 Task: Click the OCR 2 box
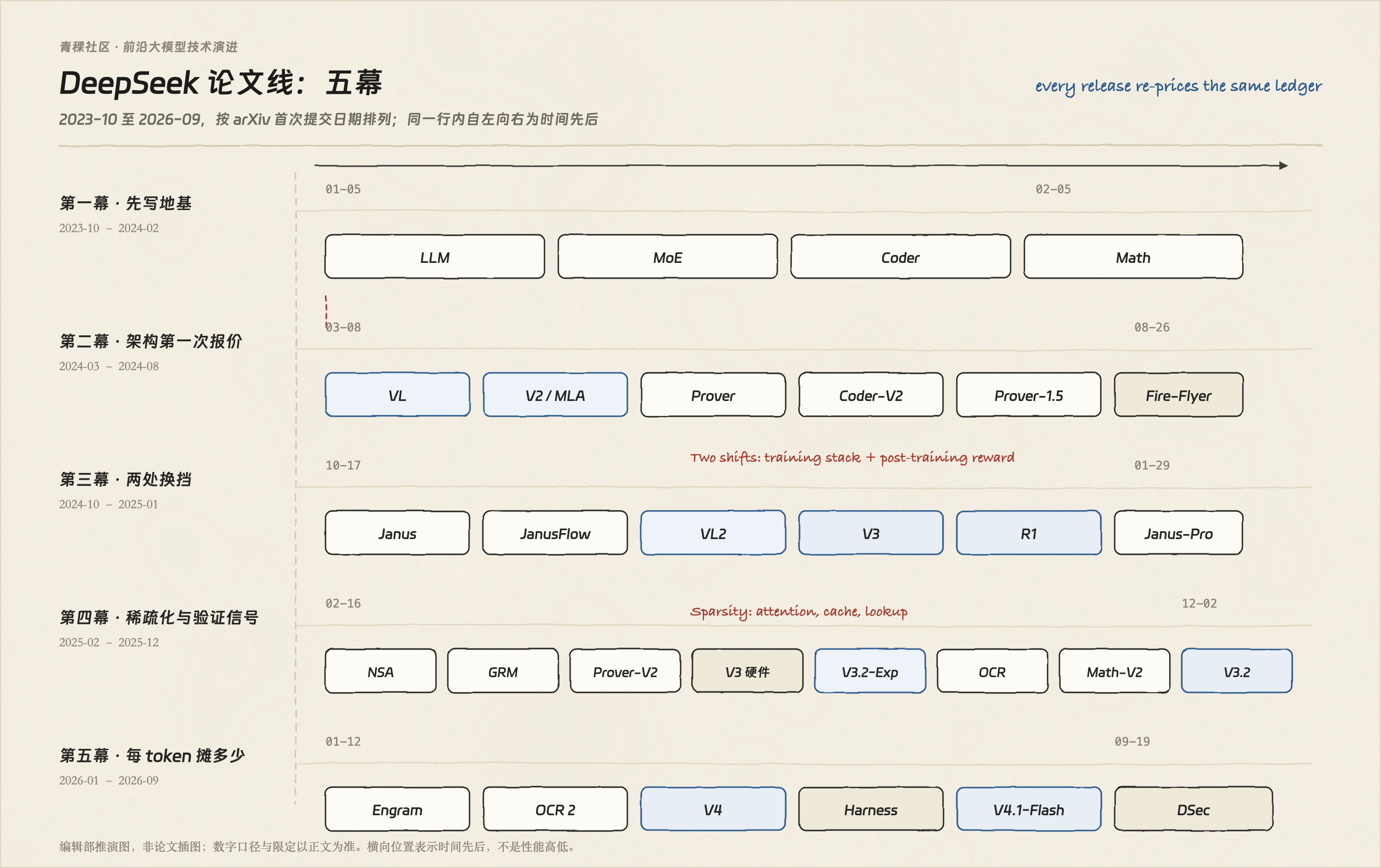point(555,809)
